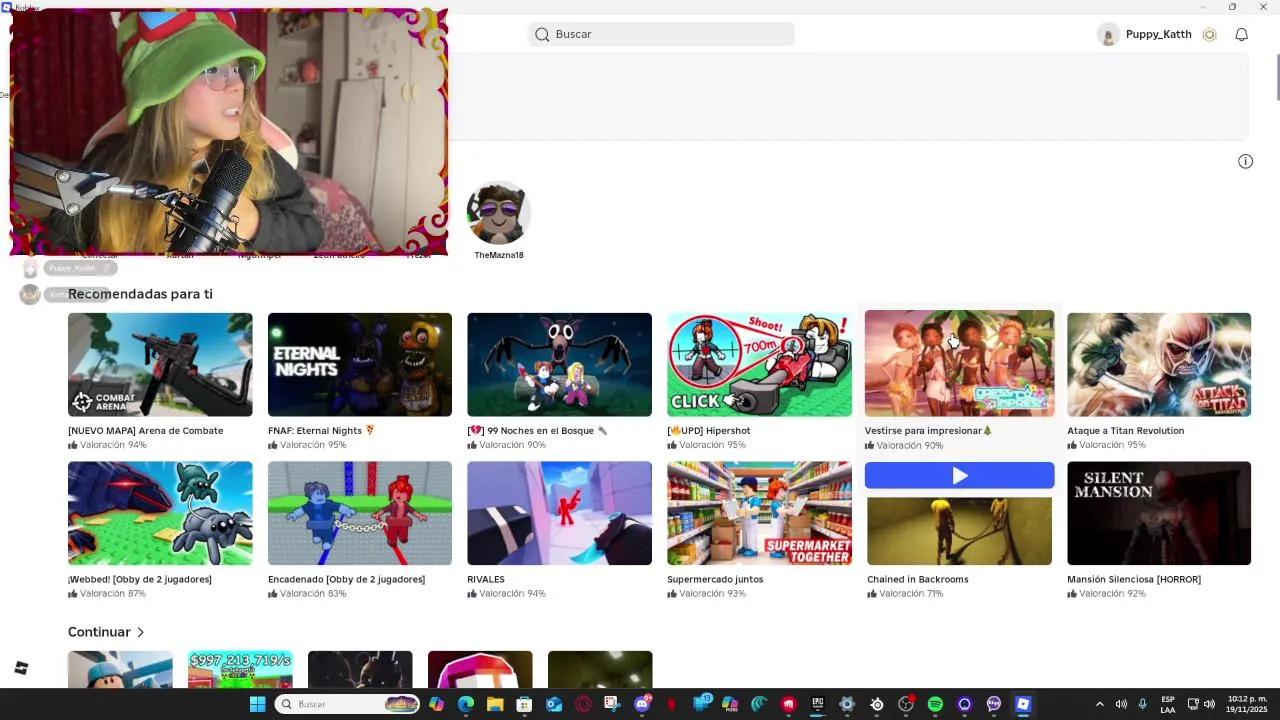1280x720 pixels.
Task: Open Opera GX browser from taskbar
Action: pyautogui.click(x=583, y=704)
